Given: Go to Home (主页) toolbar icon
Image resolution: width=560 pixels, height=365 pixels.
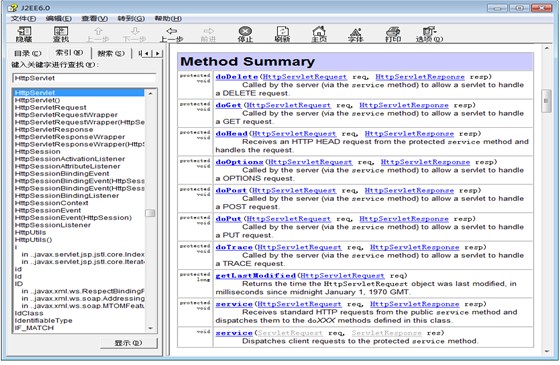Looking at the screenshot, I should click(x=319, y=35).
